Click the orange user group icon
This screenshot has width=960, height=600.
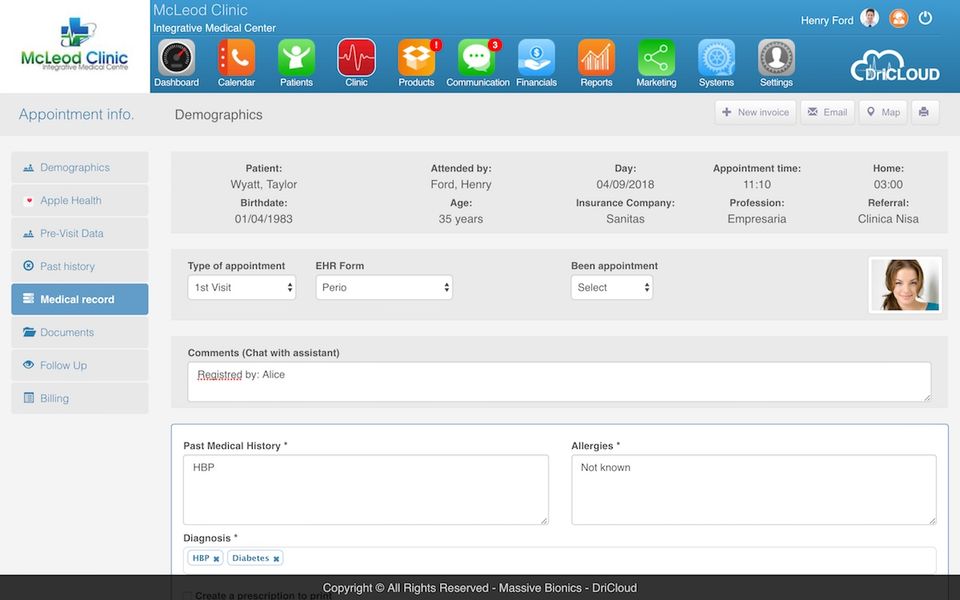coord(898,19)
